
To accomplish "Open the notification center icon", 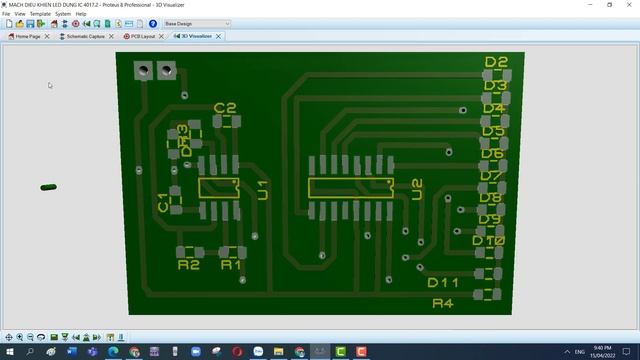I will coord(627,351).
